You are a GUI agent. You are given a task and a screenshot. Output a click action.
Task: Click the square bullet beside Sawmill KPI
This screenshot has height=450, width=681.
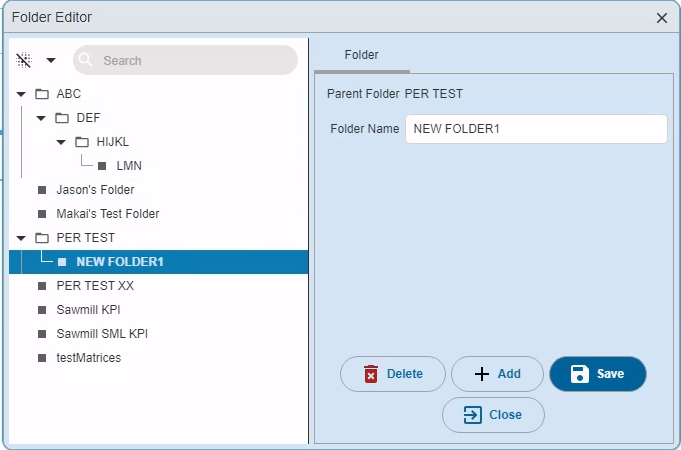tap(42, 310)
